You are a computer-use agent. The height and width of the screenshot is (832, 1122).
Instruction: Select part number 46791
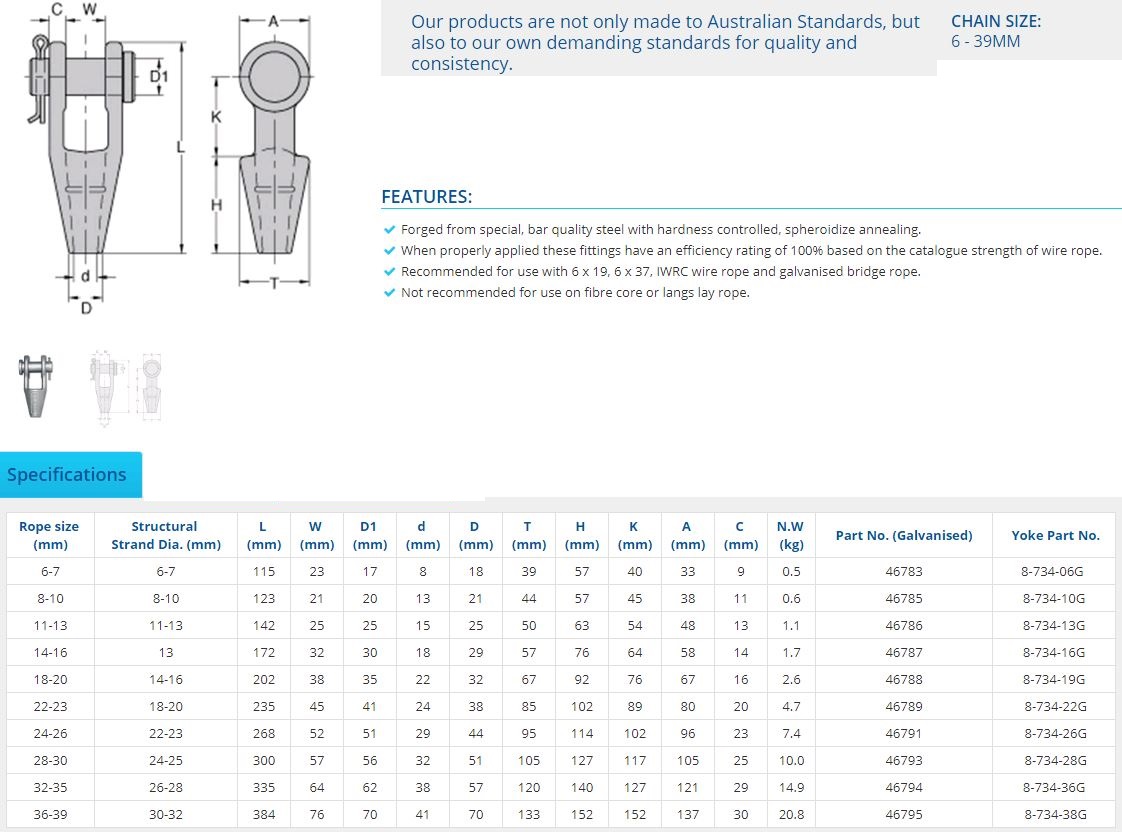tap(904, 733)
